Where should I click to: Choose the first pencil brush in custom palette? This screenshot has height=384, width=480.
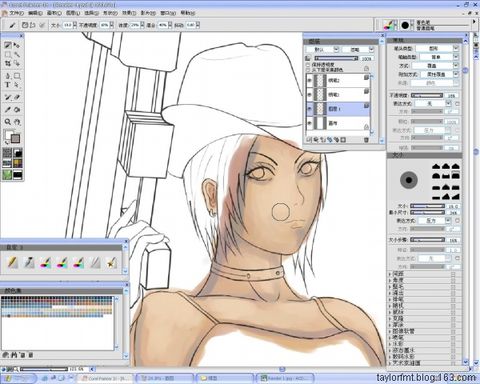coord(13,263)
